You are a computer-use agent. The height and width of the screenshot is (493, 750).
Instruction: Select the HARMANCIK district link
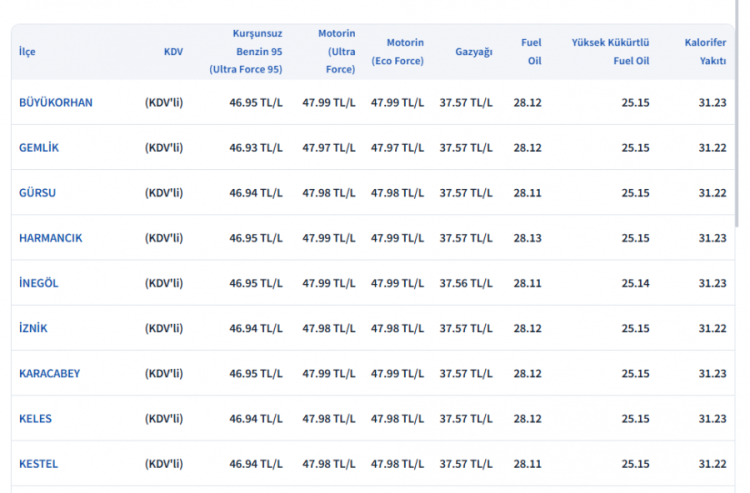point(50,238)
